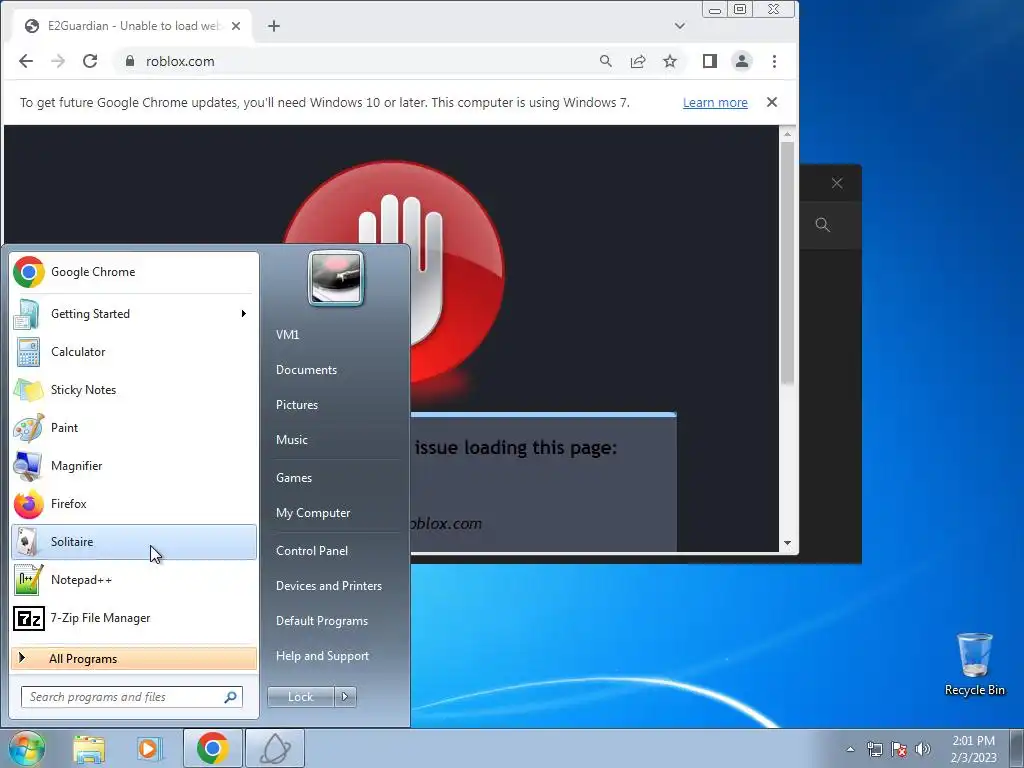Open Notepad++ from Start menu
This screenshot has width=1024, height=768.
(x=134, y=579)
